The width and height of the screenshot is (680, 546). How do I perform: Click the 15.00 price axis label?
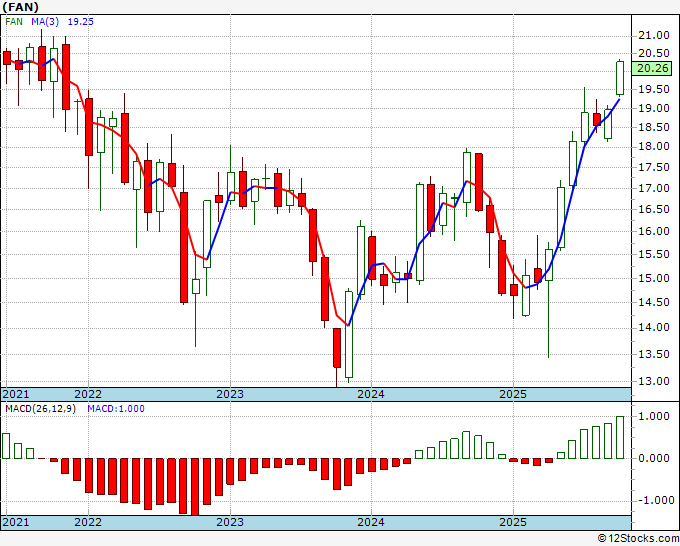tap(654, 278)
